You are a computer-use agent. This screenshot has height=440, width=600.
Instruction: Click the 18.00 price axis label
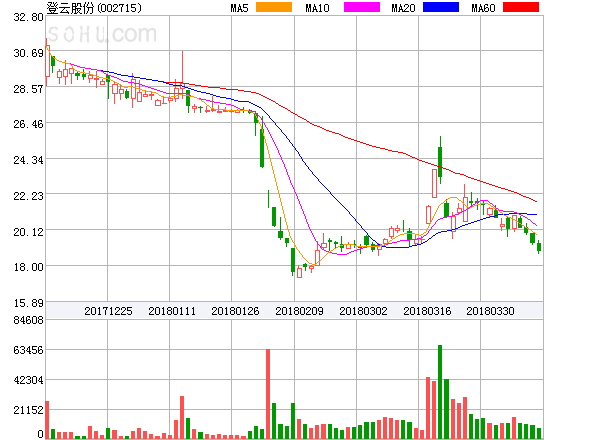(28, 267)
